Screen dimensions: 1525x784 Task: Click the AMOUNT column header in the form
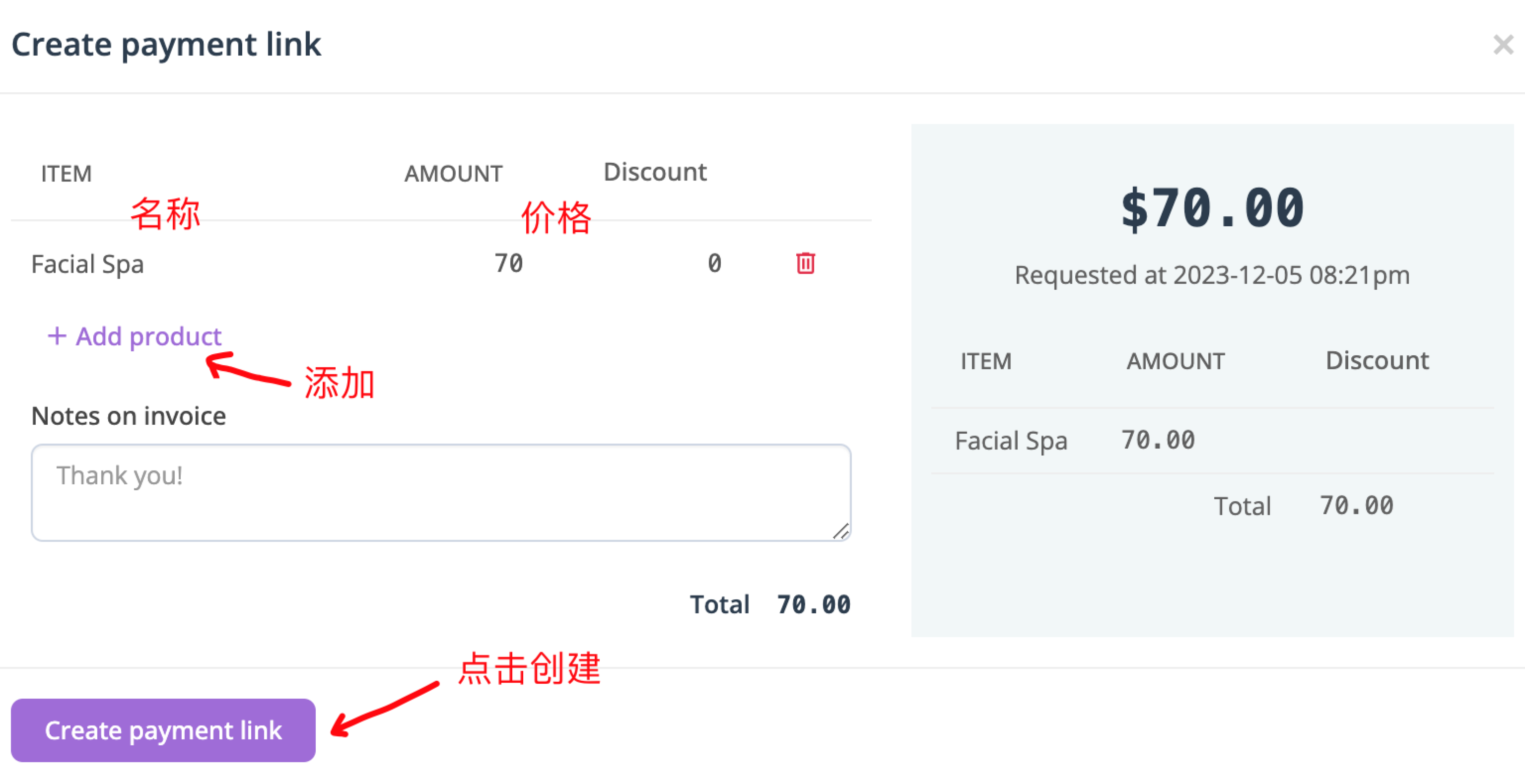coord(453,174)
